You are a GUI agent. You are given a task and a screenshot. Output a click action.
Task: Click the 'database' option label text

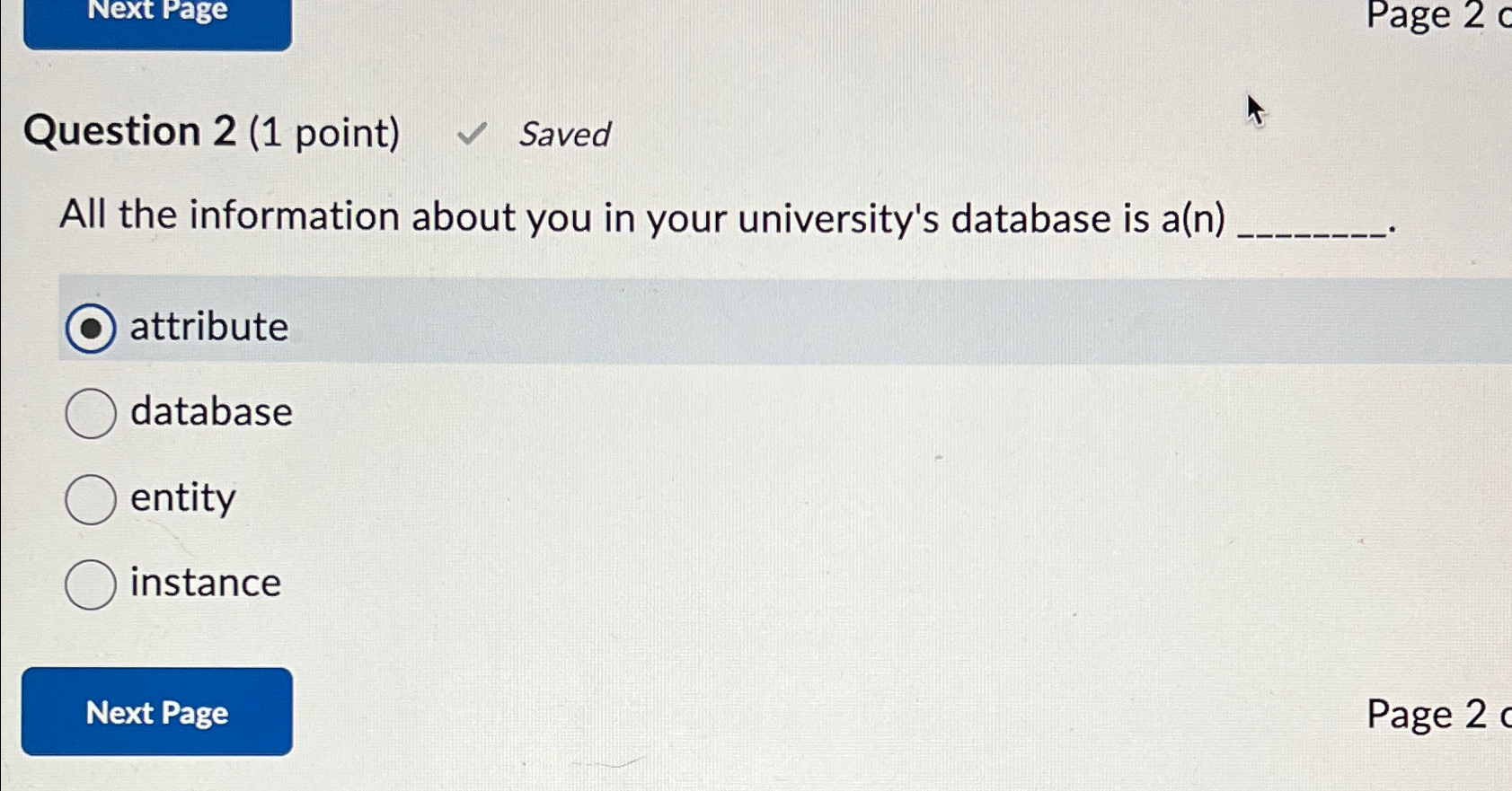click(211, 413)
